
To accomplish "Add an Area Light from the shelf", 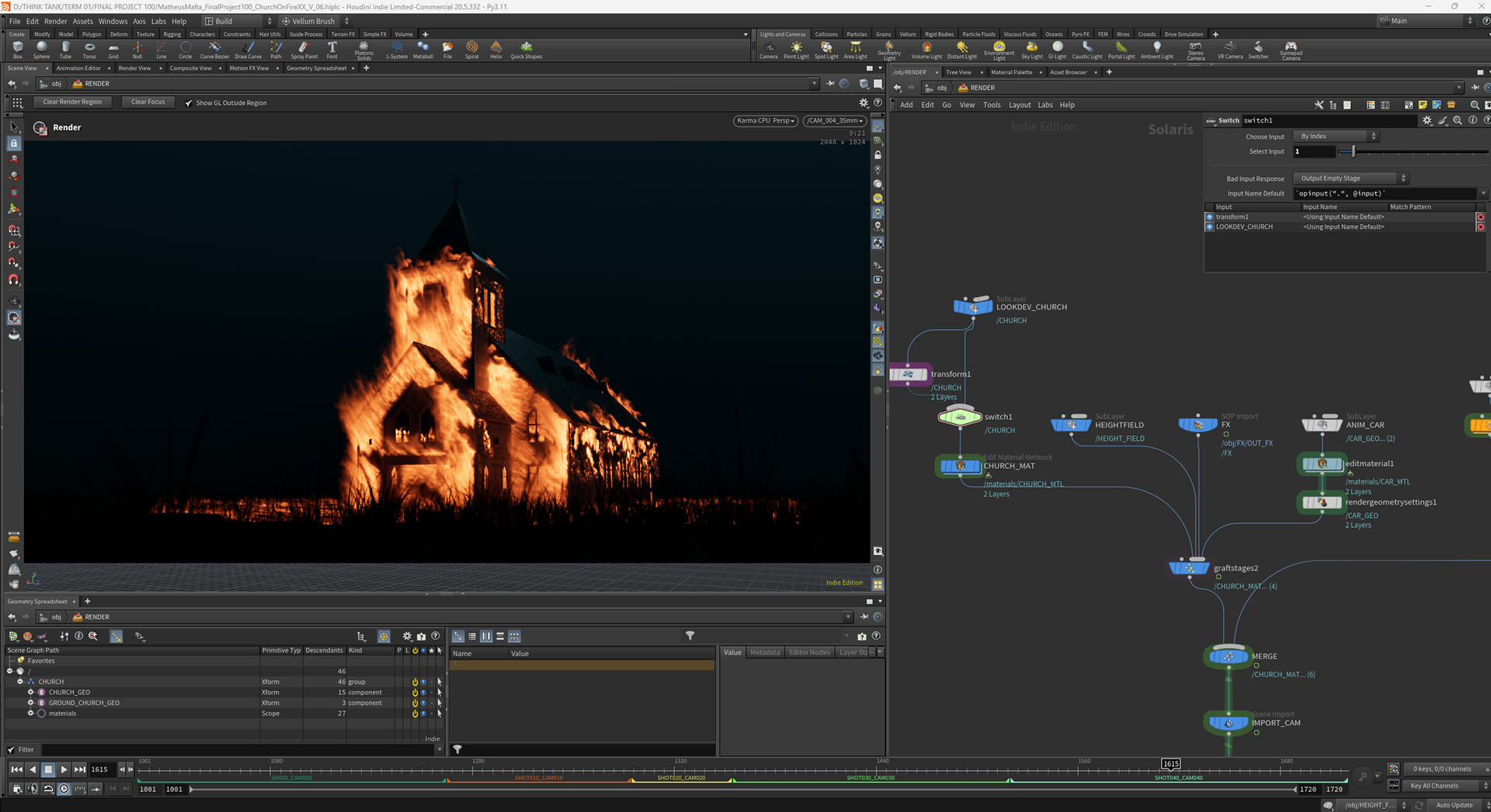I will 855,50.
